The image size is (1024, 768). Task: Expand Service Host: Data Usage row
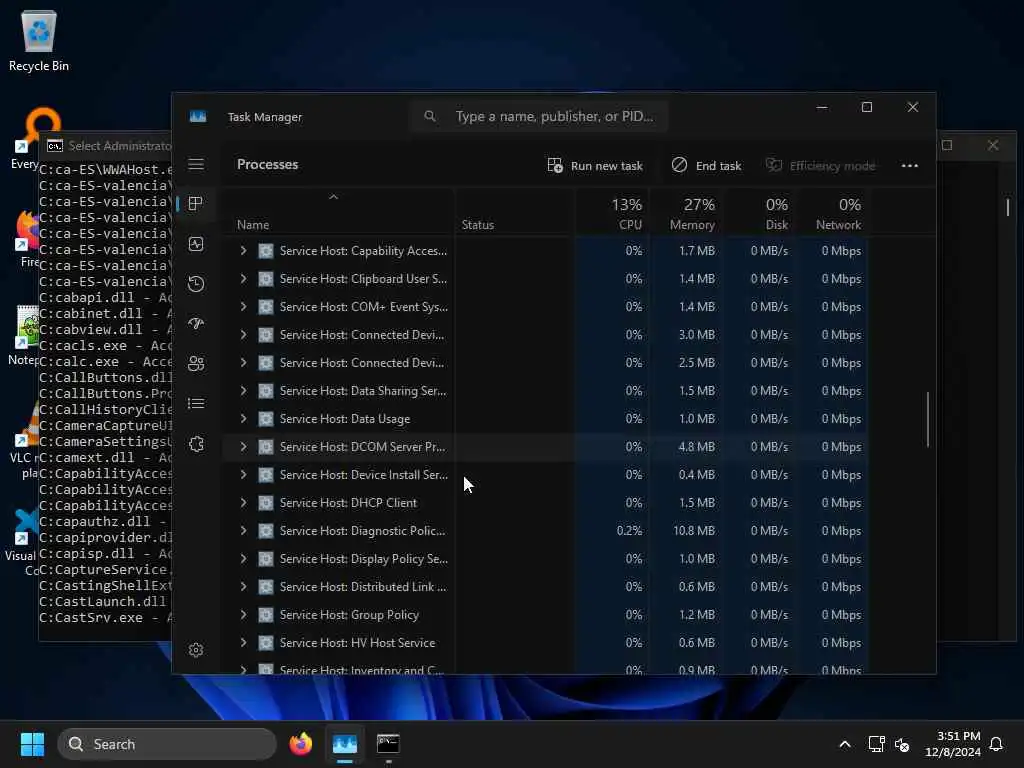pyautogui.click(x=243, y=419)
